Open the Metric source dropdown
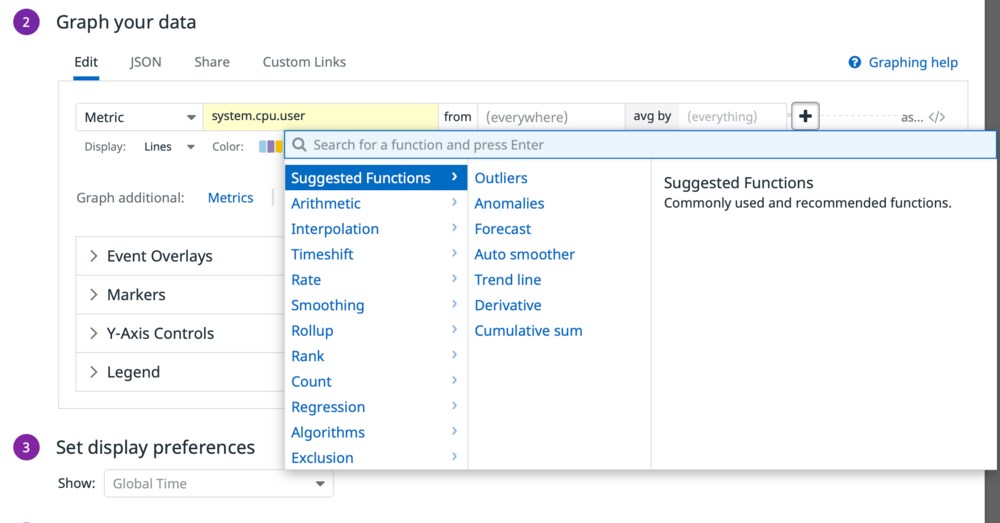 (140, 117)
